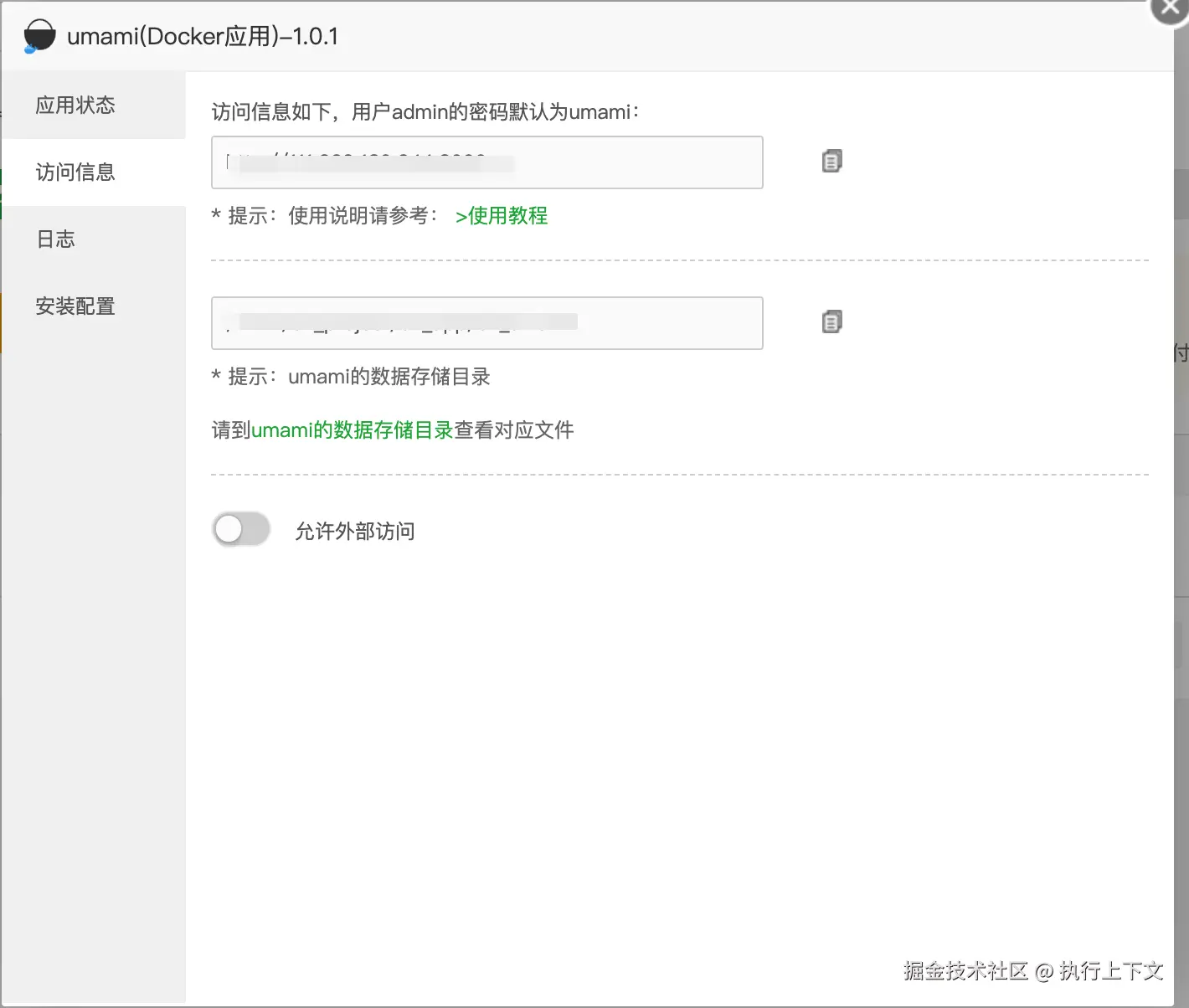Select the 访问信息 tab
Screen dimensions: 1189x1008
93,172
